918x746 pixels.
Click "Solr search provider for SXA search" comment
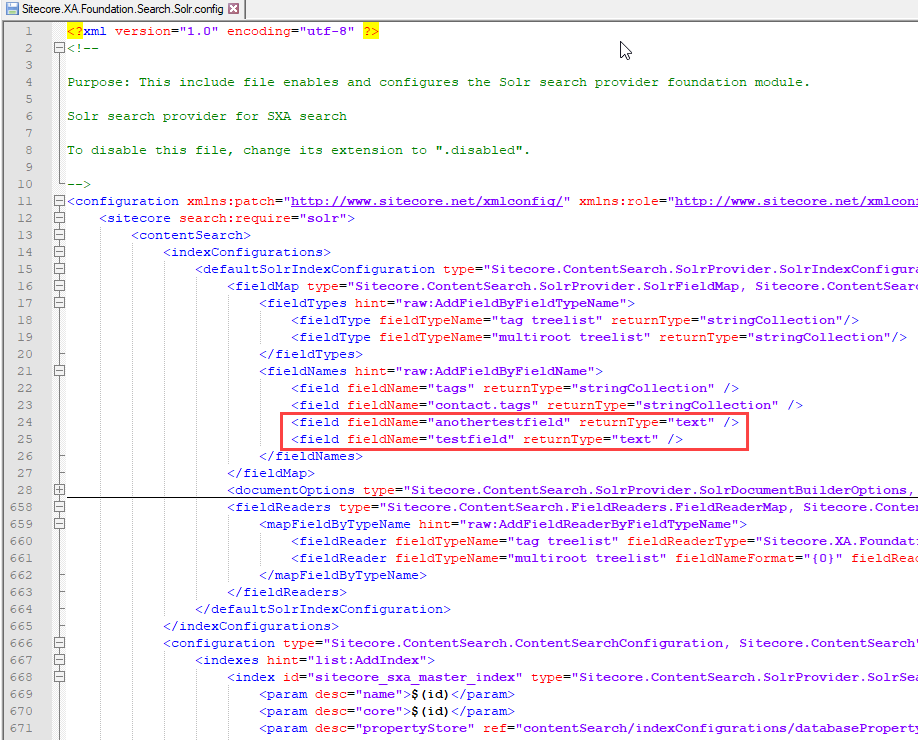(x=207, y=117)
